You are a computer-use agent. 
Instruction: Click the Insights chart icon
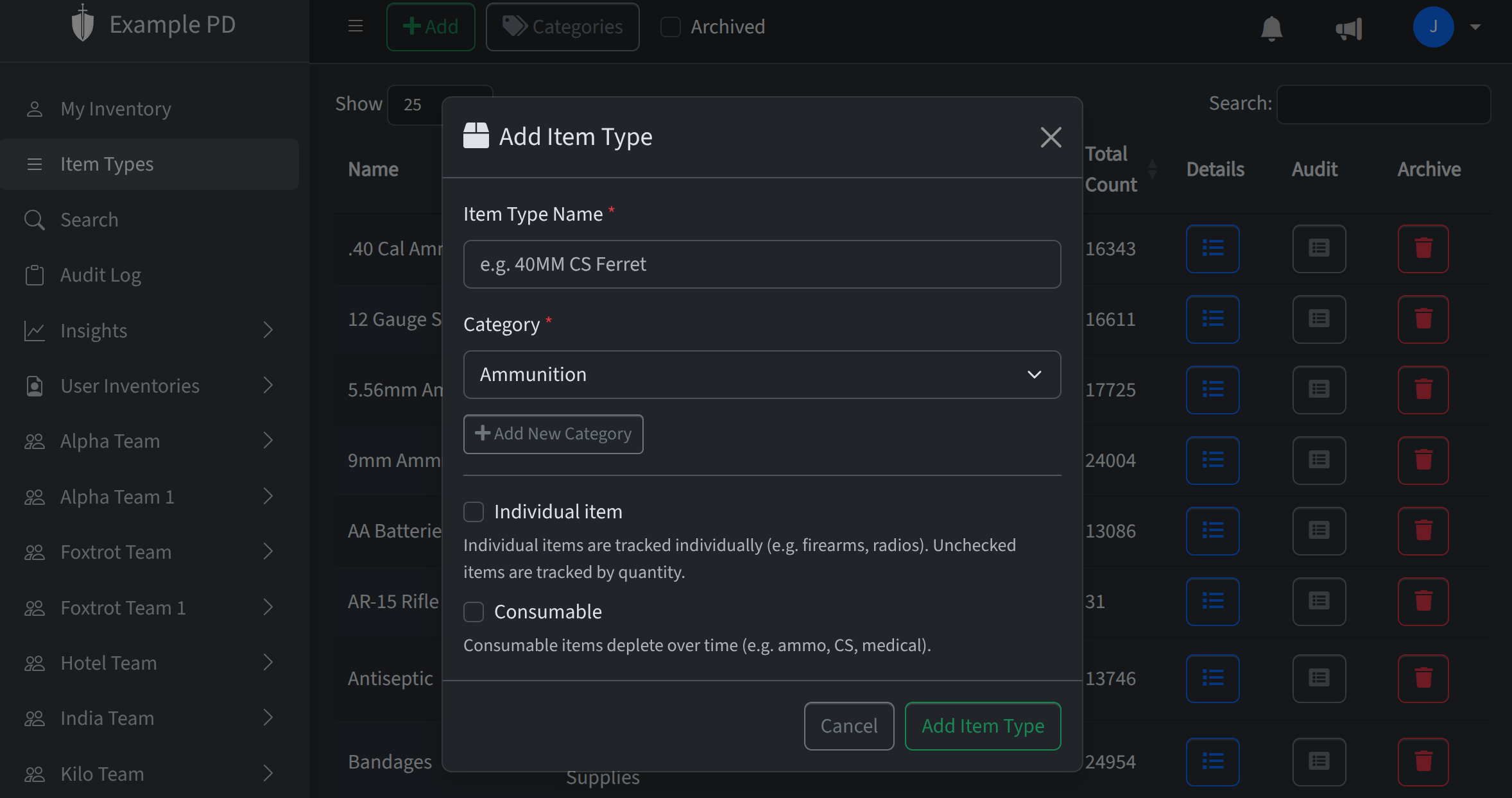(35, 330)
